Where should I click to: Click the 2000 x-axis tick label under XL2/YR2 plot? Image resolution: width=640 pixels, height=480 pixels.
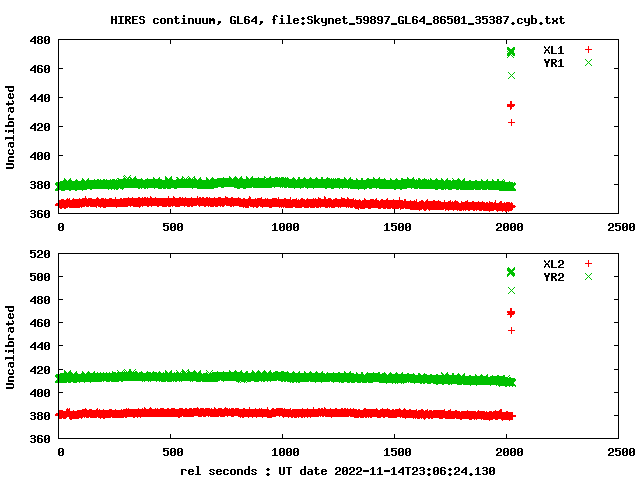click(509, 452)
